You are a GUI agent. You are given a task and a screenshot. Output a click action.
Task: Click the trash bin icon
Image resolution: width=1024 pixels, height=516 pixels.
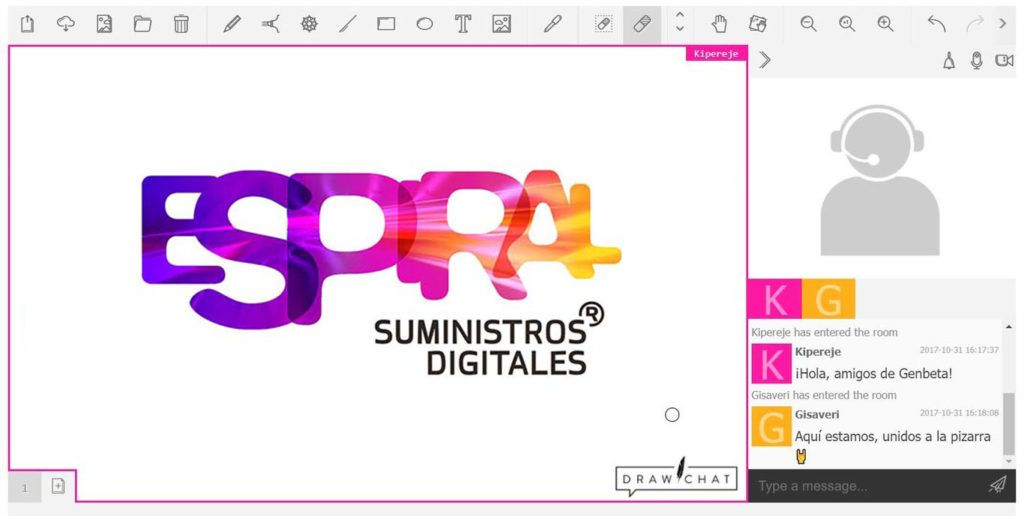click(181, 24)
